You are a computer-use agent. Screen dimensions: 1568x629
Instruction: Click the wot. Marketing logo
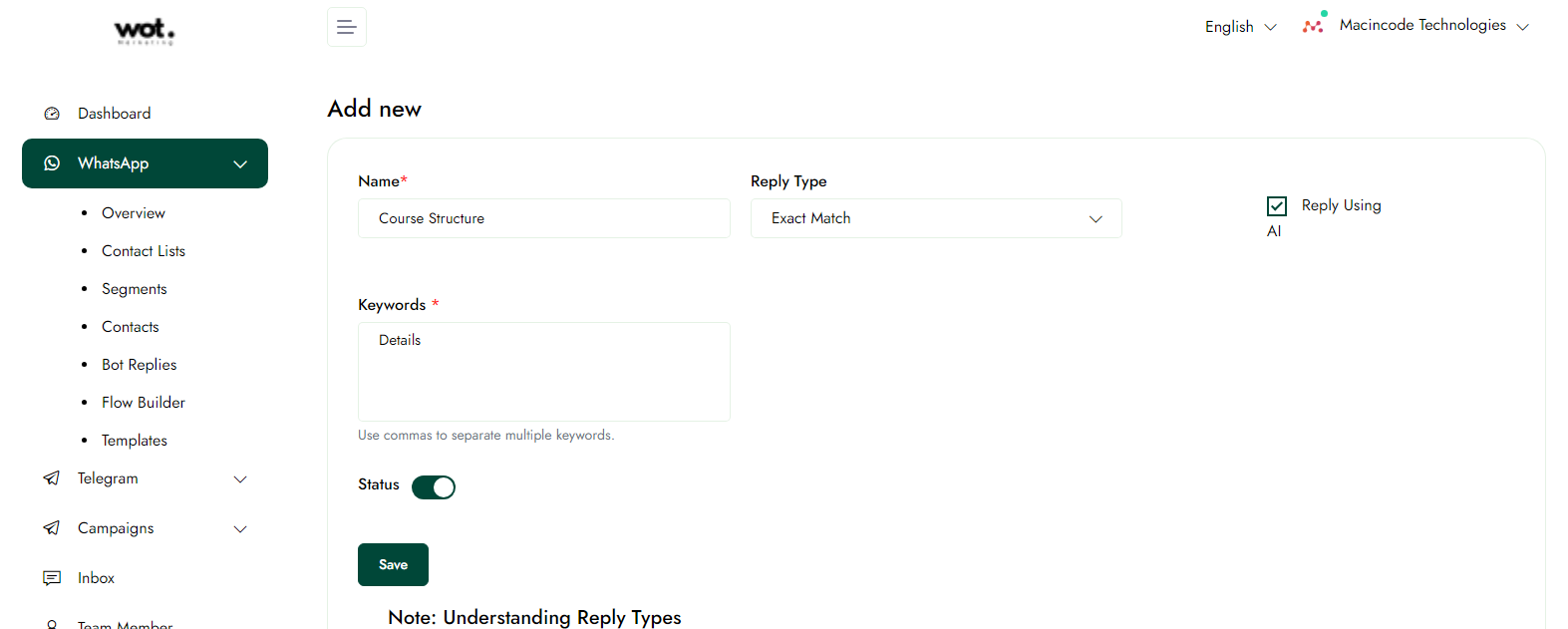click(x=145, y=32)
